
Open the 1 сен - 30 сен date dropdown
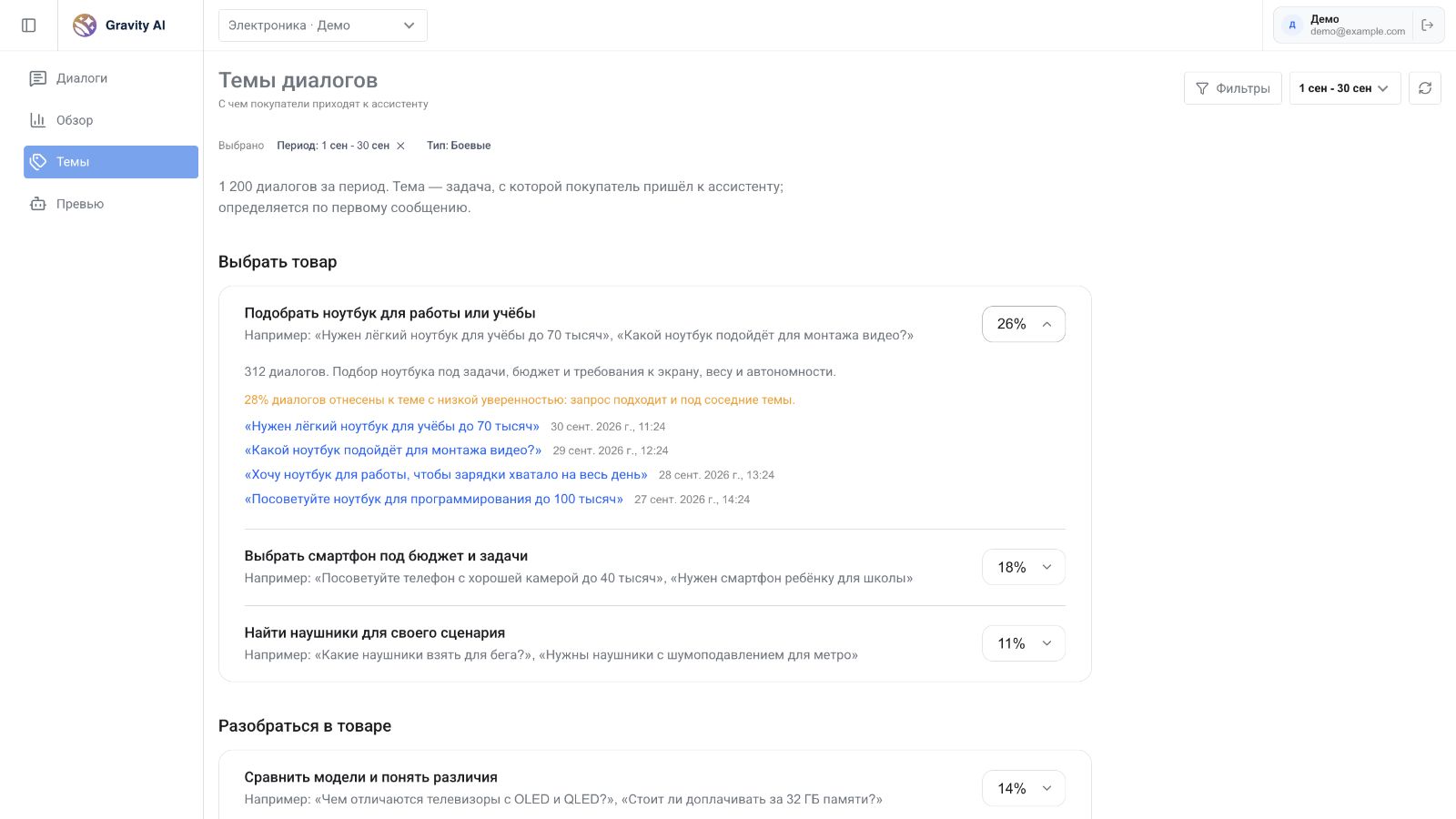(x=1345, y=88)
